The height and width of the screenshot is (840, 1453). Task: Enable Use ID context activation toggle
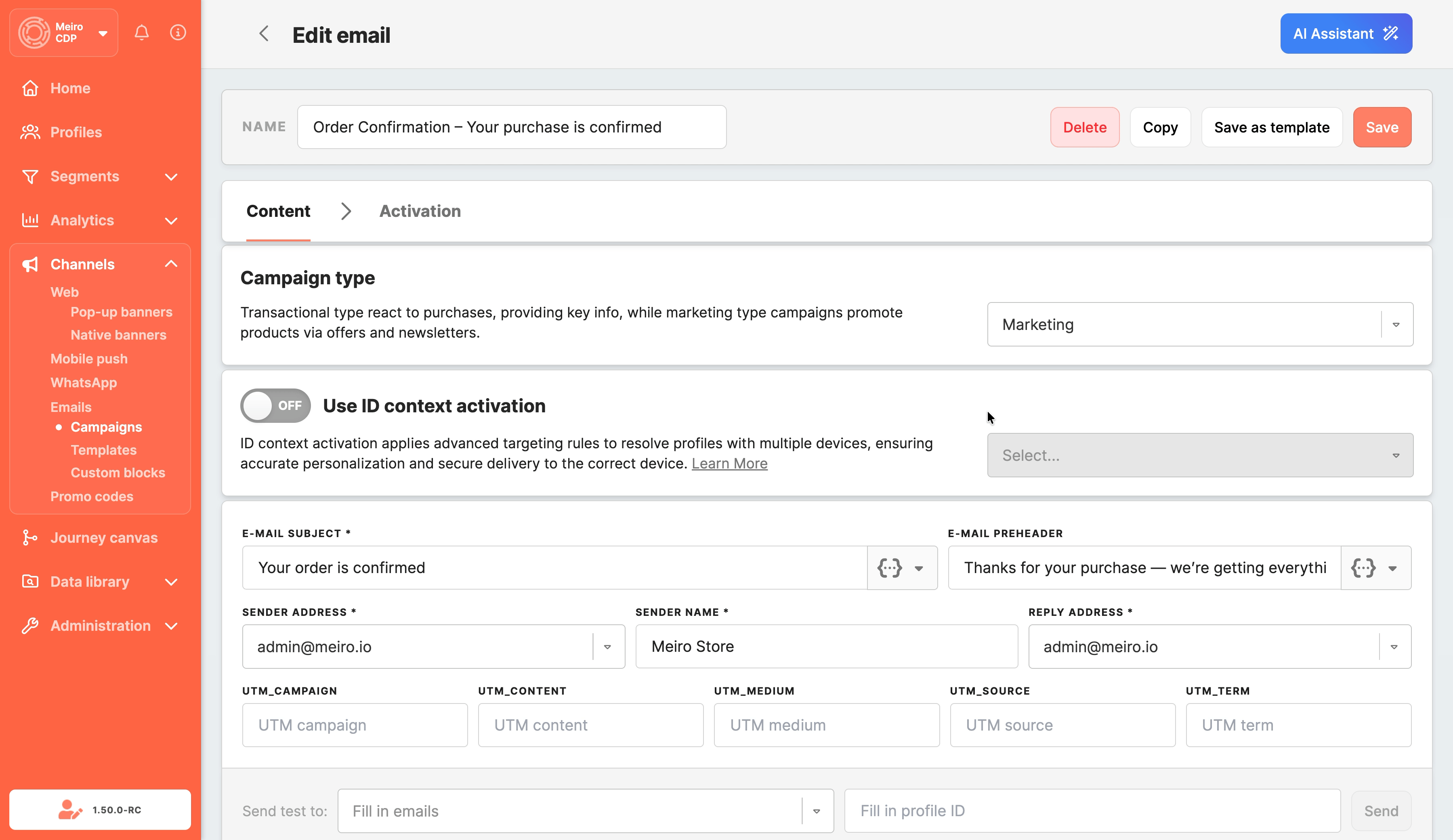point(275,405)
